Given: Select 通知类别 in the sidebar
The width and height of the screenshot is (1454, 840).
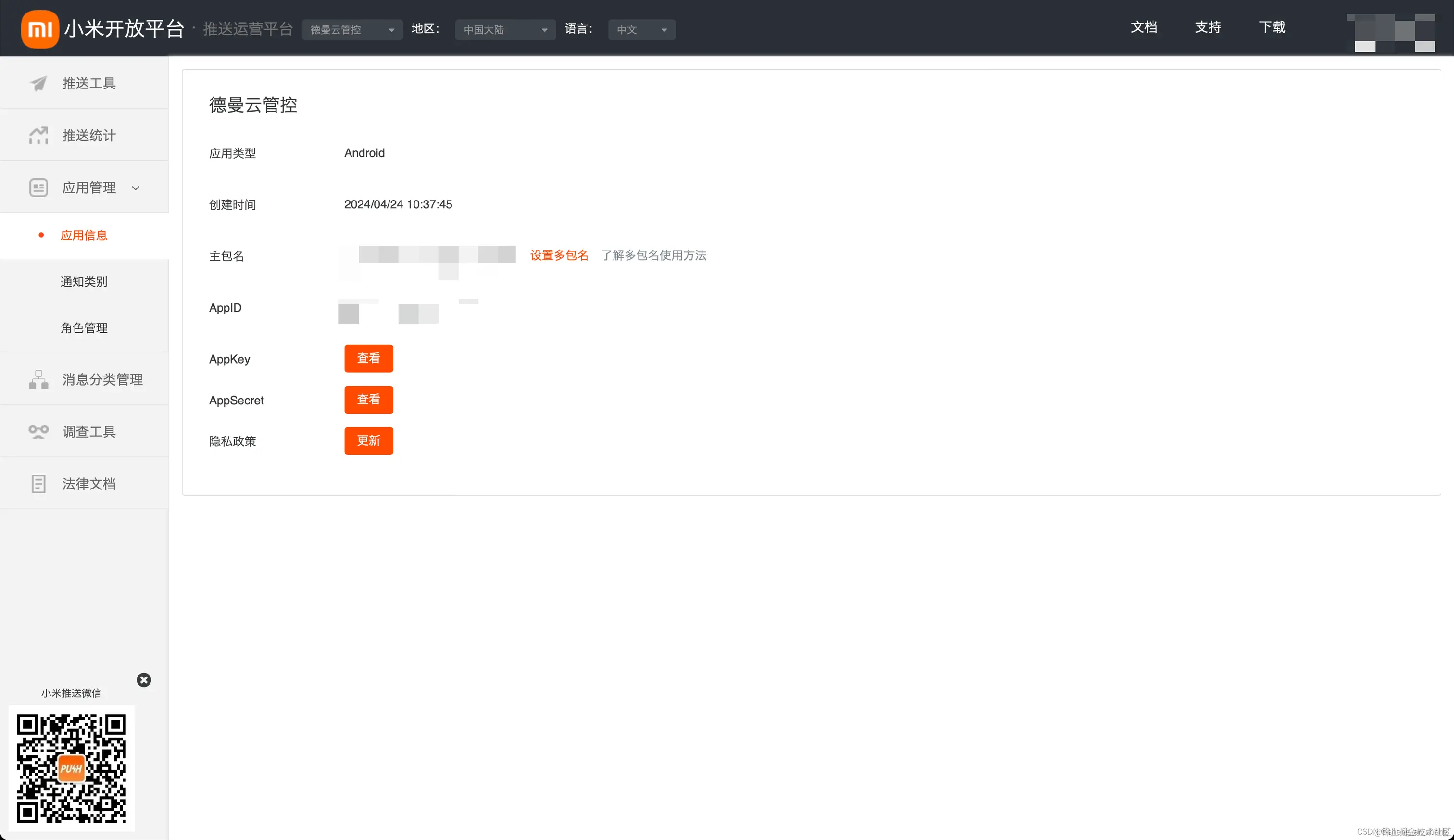Looking at the screenshot, I should [x=84, y=282].
